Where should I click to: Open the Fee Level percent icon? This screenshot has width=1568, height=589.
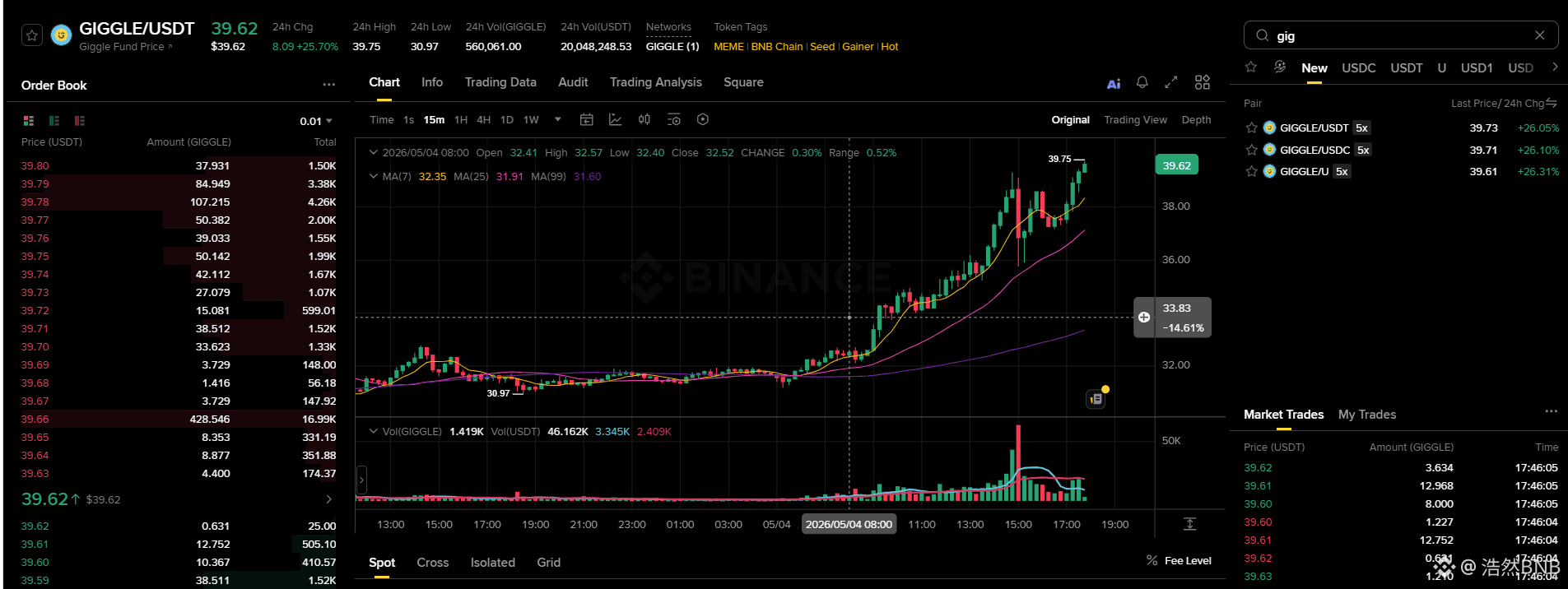point(1152,560)
